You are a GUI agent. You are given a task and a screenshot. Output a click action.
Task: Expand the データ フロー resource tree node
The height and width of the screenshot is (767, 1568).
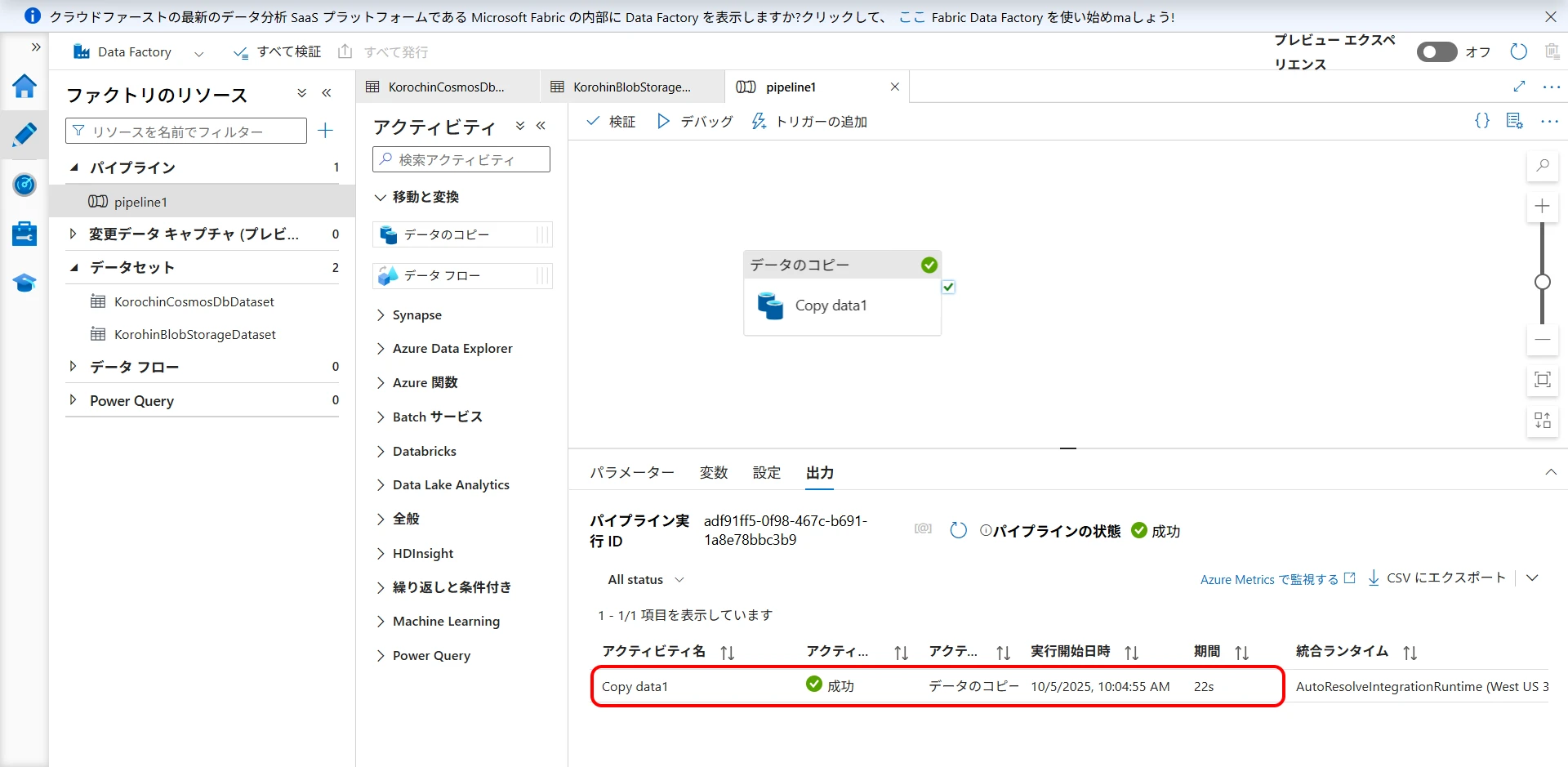point(73,367)
